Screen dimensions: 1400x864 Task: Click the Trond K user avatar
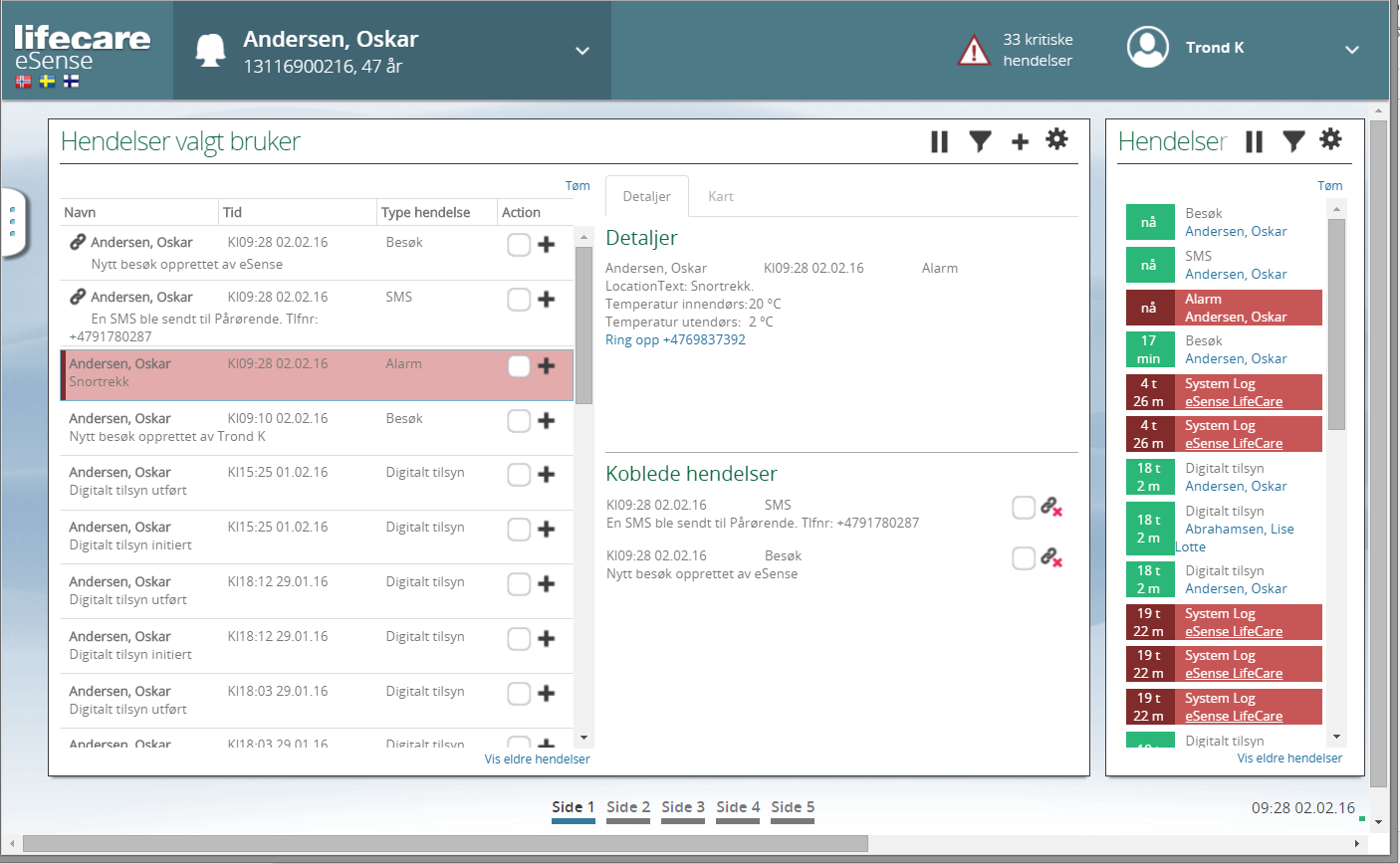[x=1147, y=47]
